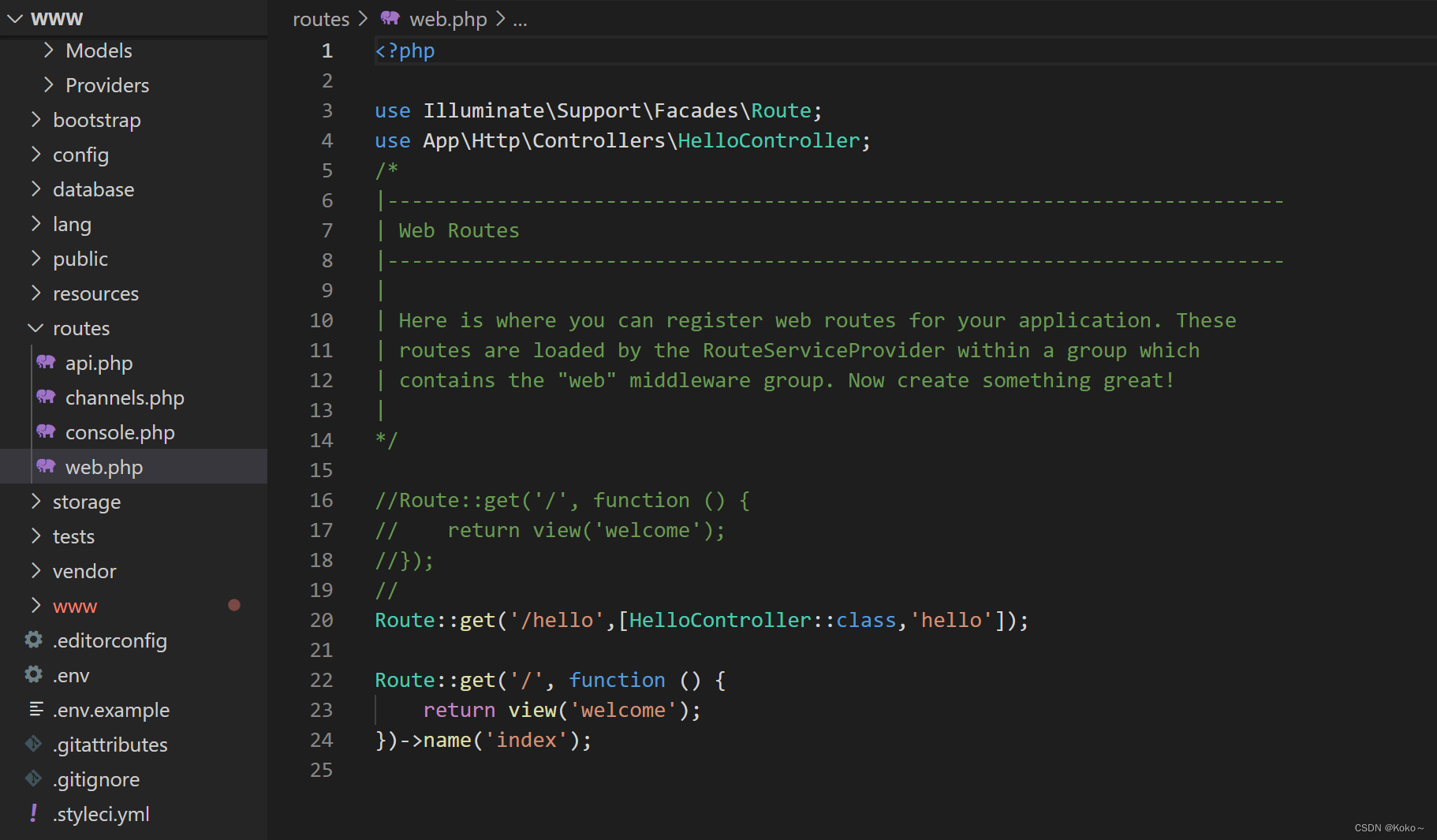Click the <?php opening tag
1437x840 pixels.
click(405, 50)
